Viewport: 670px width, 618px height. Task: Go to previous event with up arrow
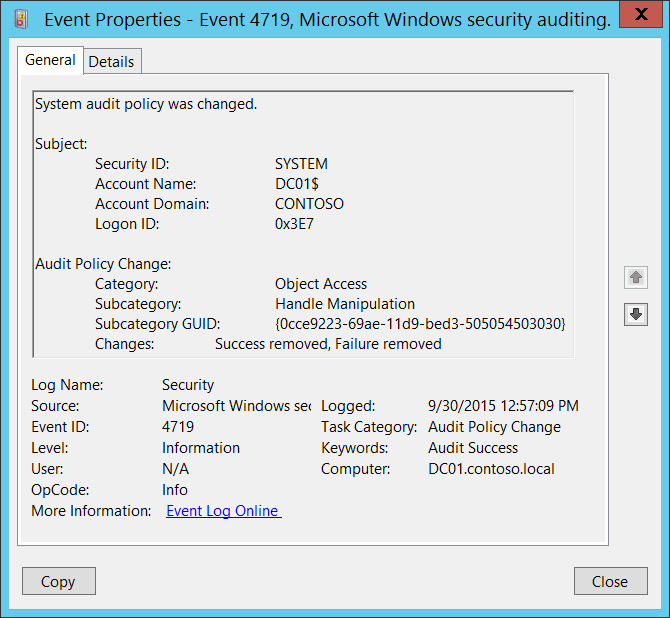point(635,278)
